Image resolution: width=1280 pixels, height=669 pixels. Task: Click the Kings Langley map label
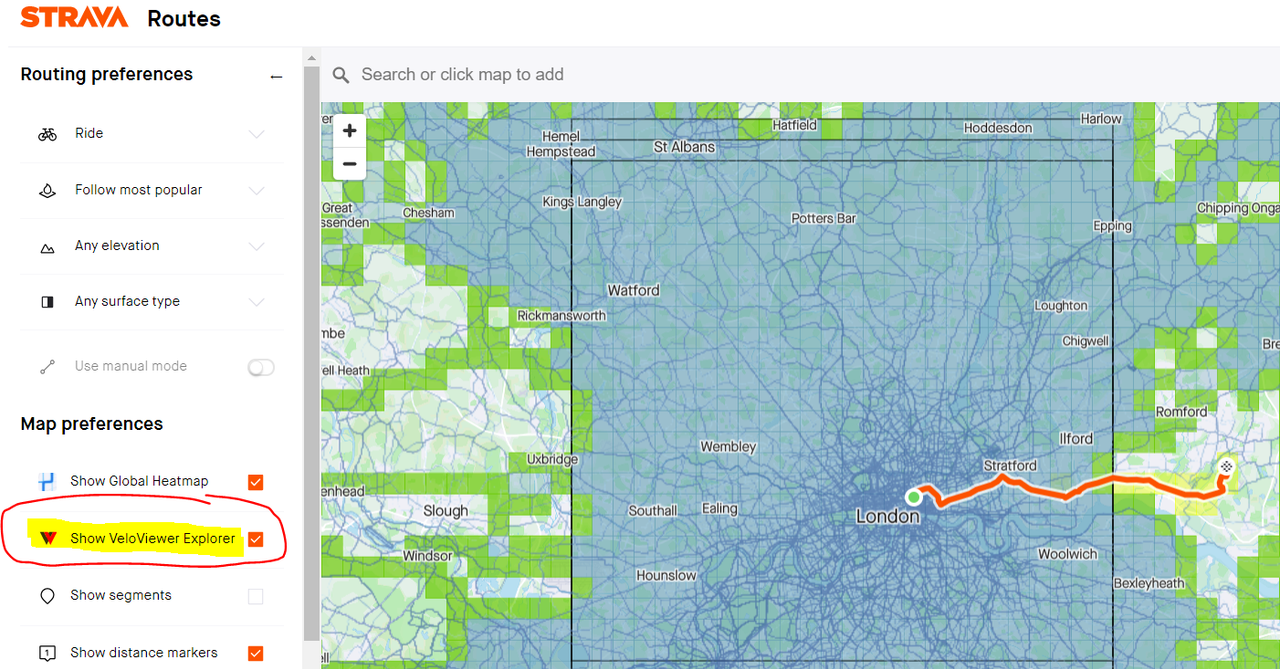coord(582,202)
